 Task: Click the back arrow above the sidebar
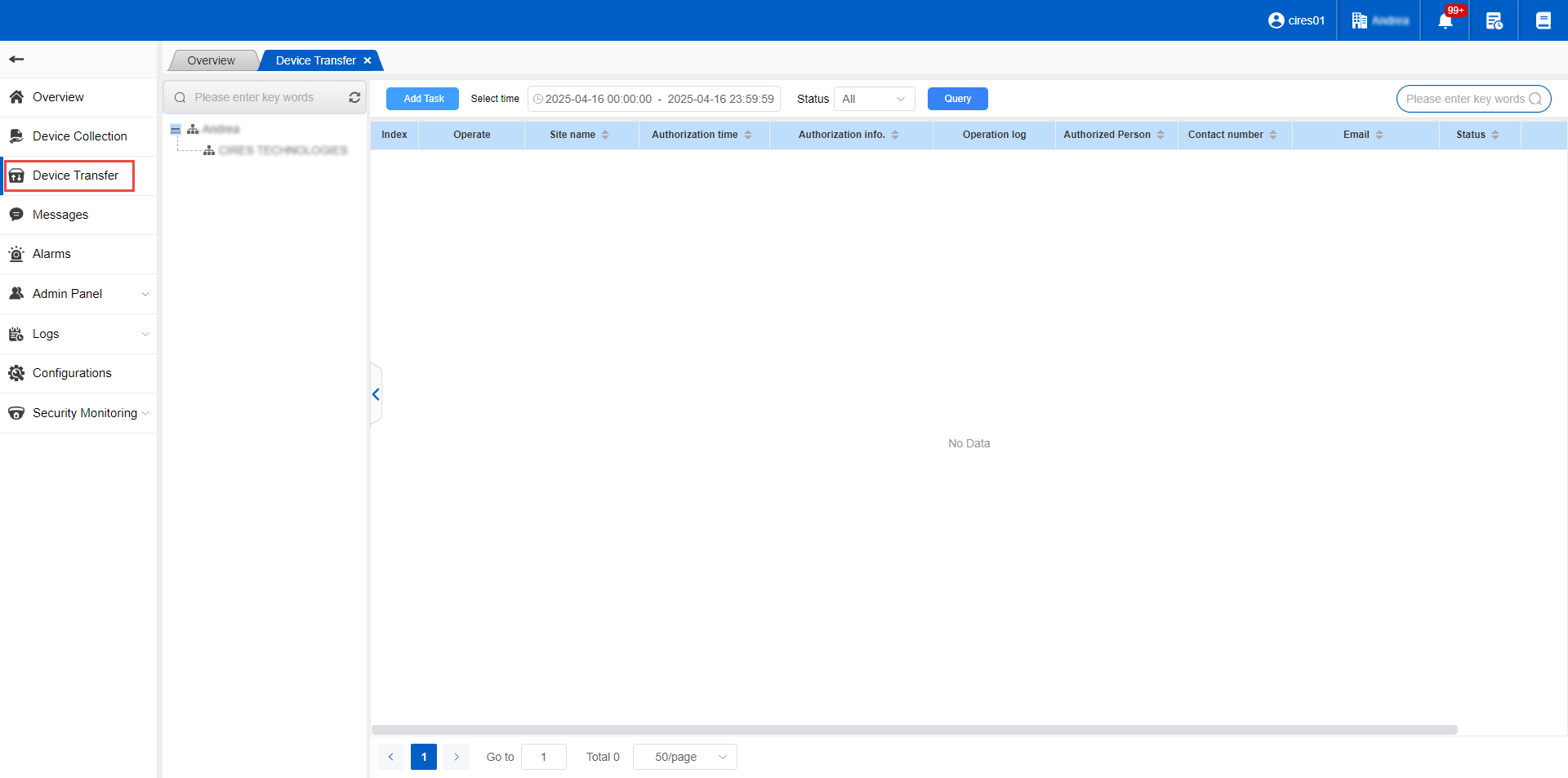[x=16, y=59]
